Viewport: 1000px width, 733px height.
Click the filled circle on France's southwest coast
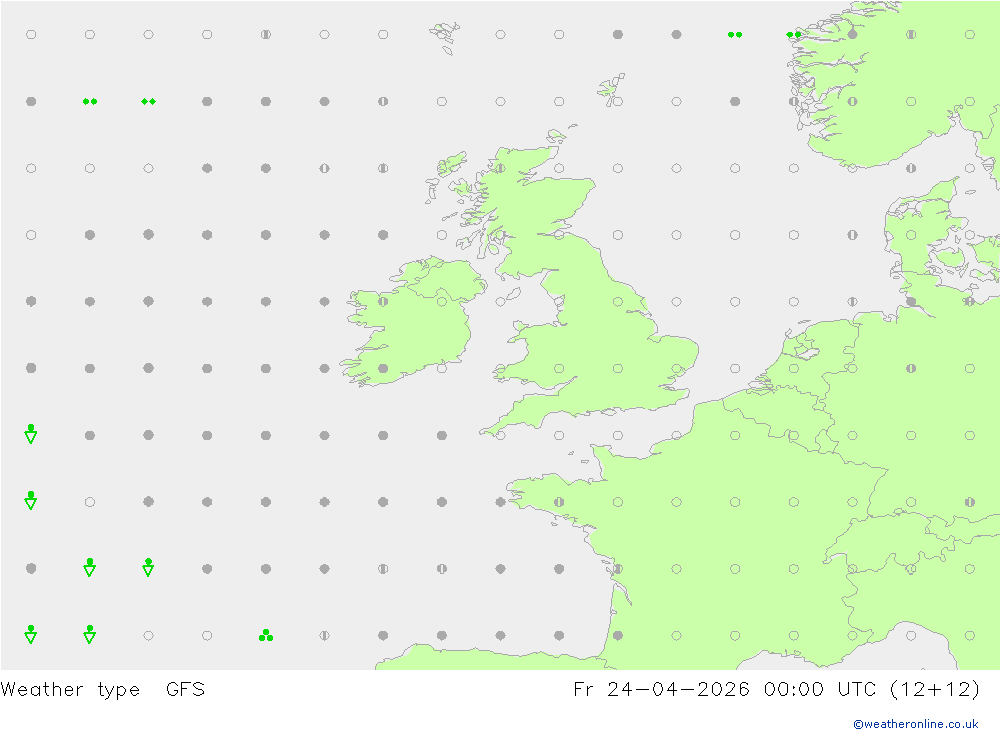[x=618, y=635]
